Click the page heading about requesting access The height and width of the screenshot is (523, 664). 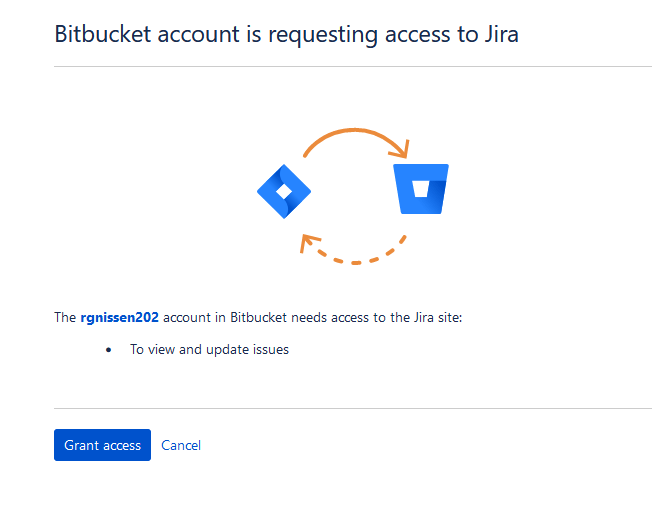pyautogui.click(x=286, y=34)
